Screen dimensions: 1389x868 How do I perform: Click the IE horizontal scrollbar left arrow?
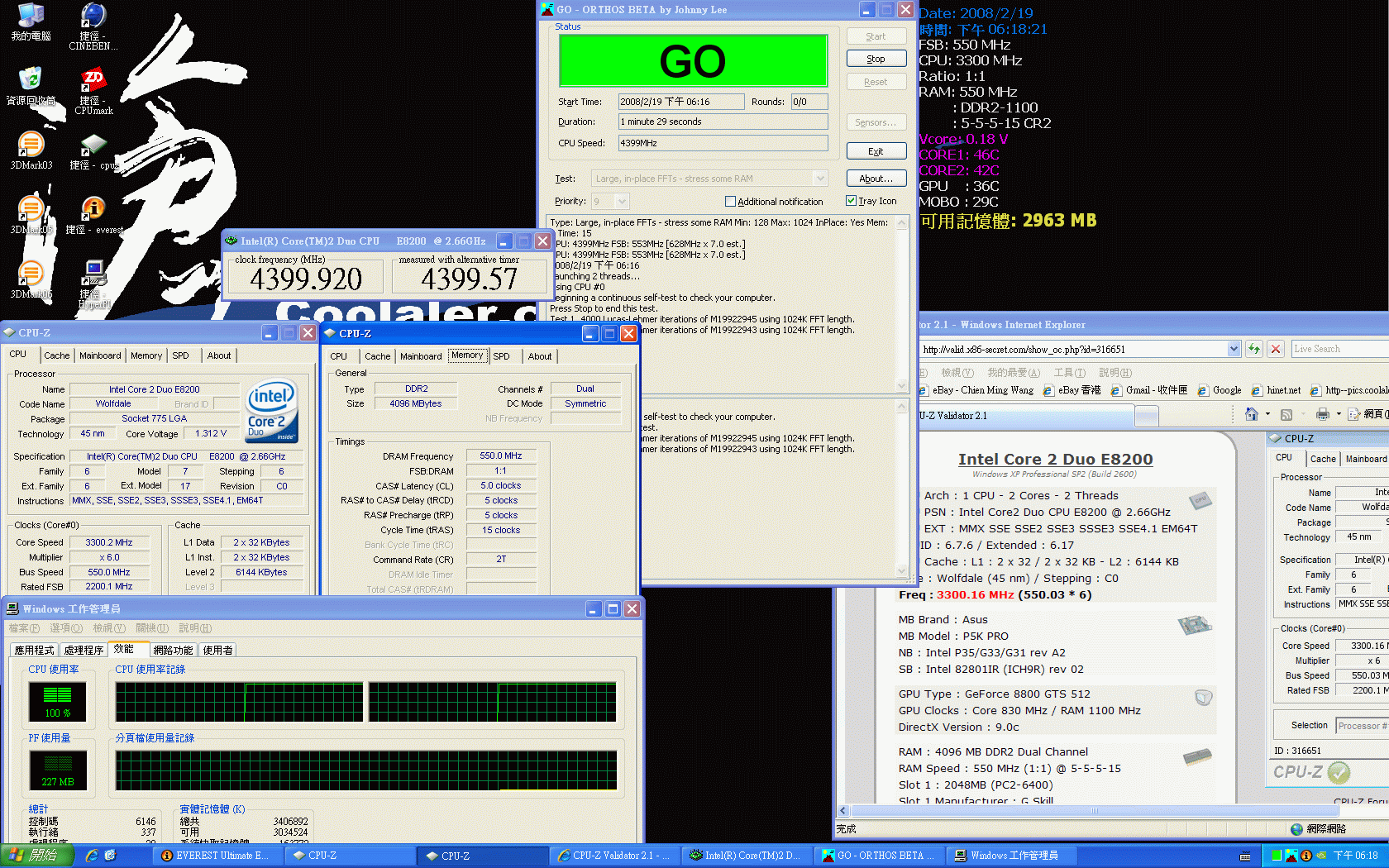pos(843,811)
